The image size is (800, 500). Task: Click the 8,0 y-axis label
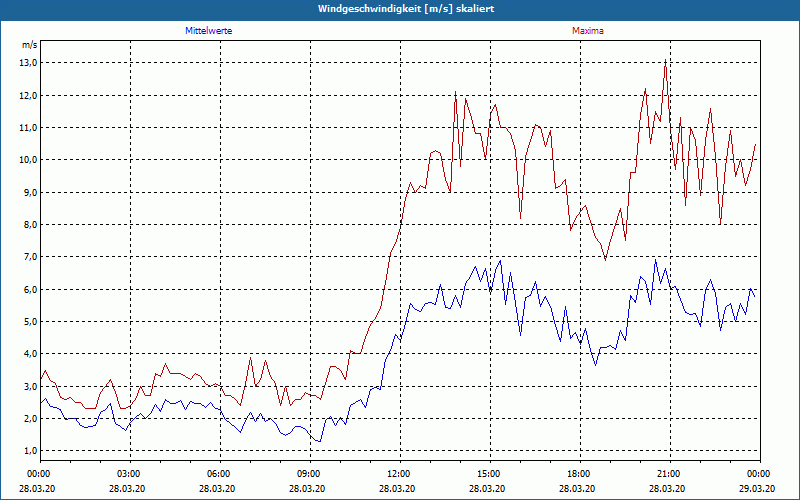point(31,224)
